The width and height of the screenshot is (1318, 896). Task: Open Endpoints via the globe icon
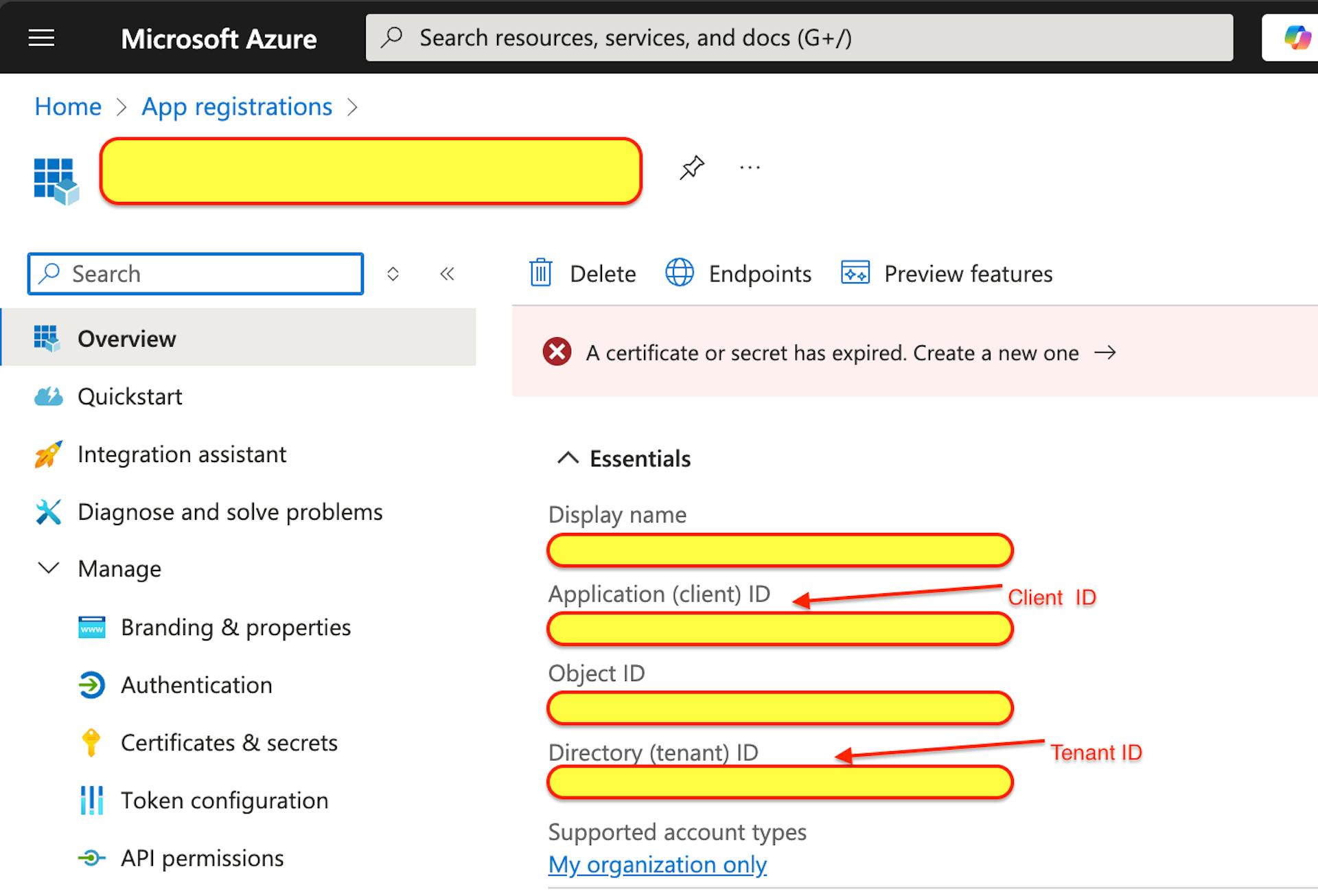pos(680,273)
